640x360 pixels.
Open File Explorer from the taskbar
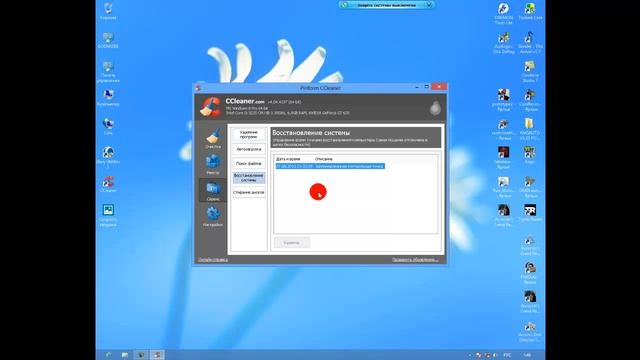125,355
